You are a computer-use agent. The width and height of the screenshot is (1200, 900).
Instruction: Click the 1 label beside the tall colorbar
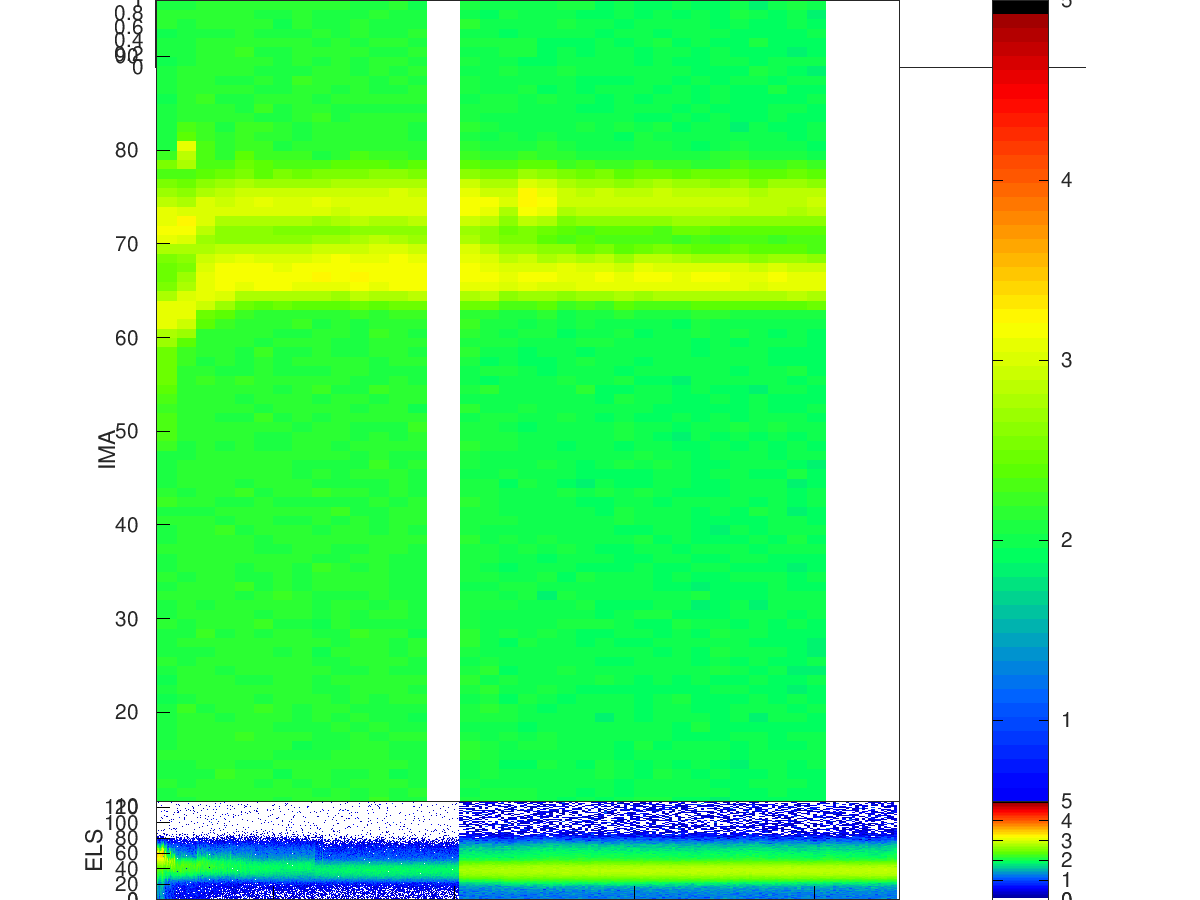click(1066, 720)
